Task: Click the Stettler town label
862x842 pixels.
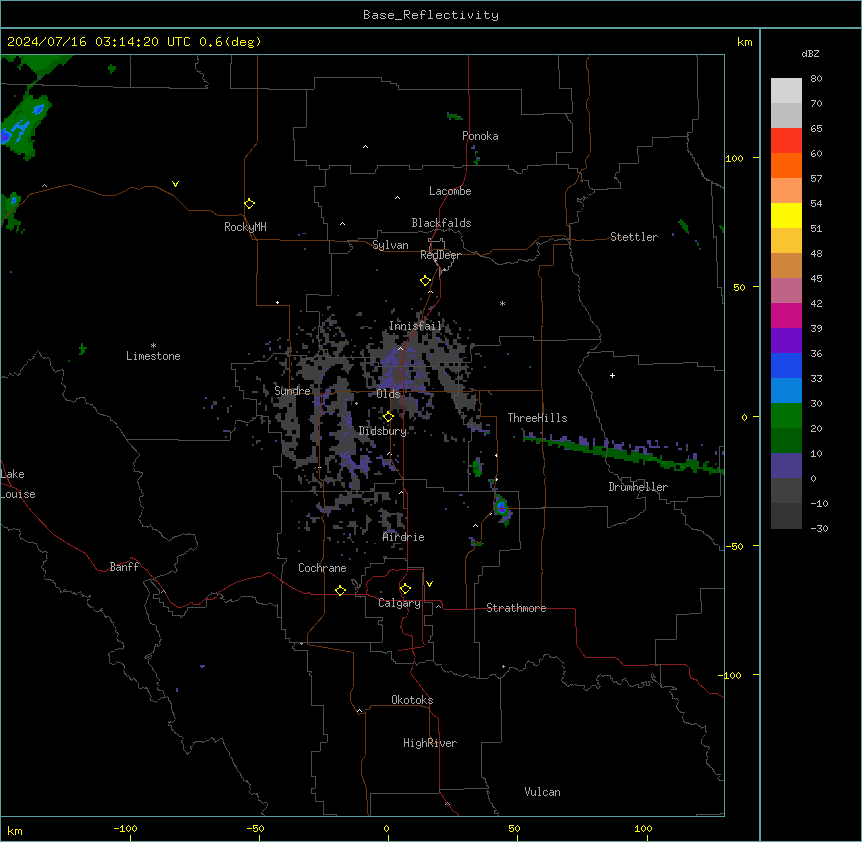Action: point(634,237)
